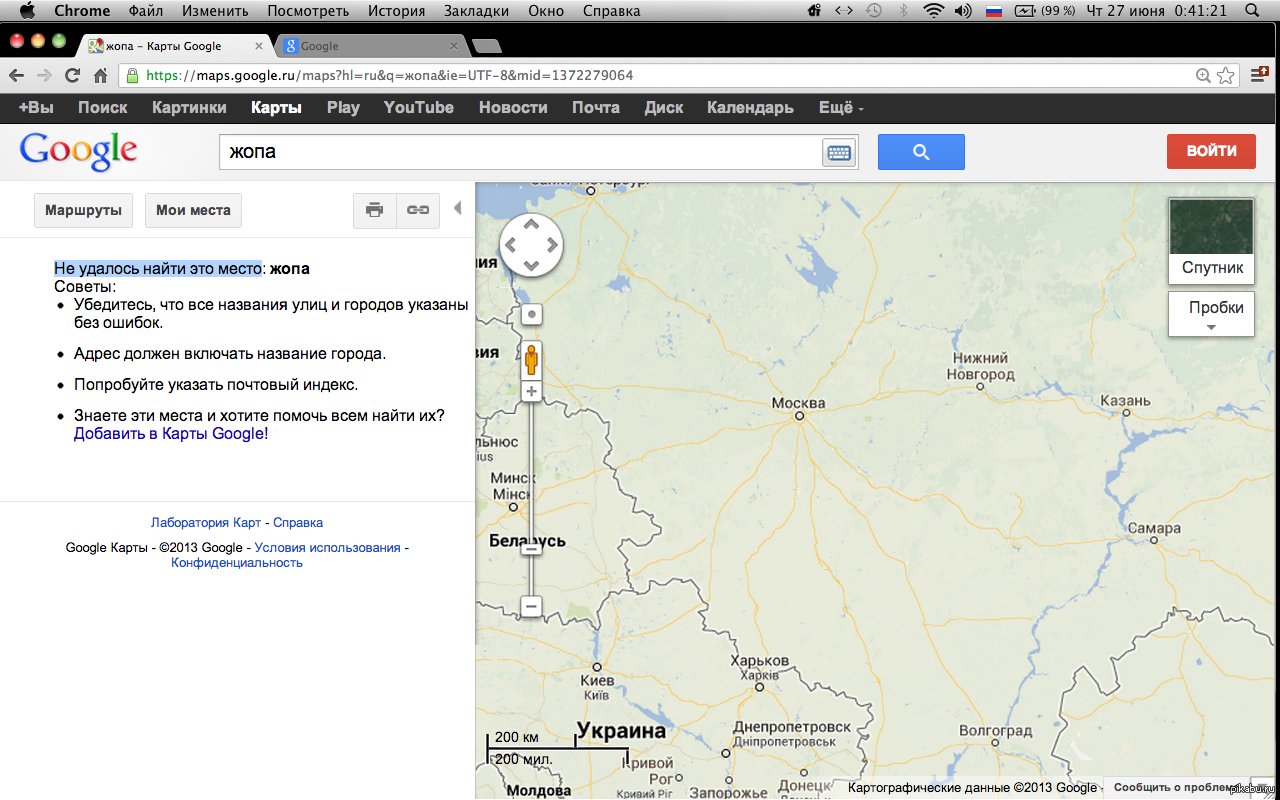The height and width of the screenshot is (800, 1280).
Task: Click the zoom slider handle
Action: tap(532, 549)
